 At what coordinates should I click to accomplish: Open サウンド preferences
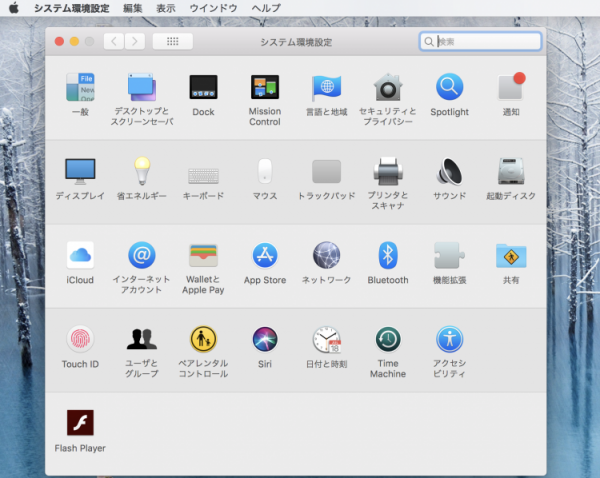[x=450, y=171]
